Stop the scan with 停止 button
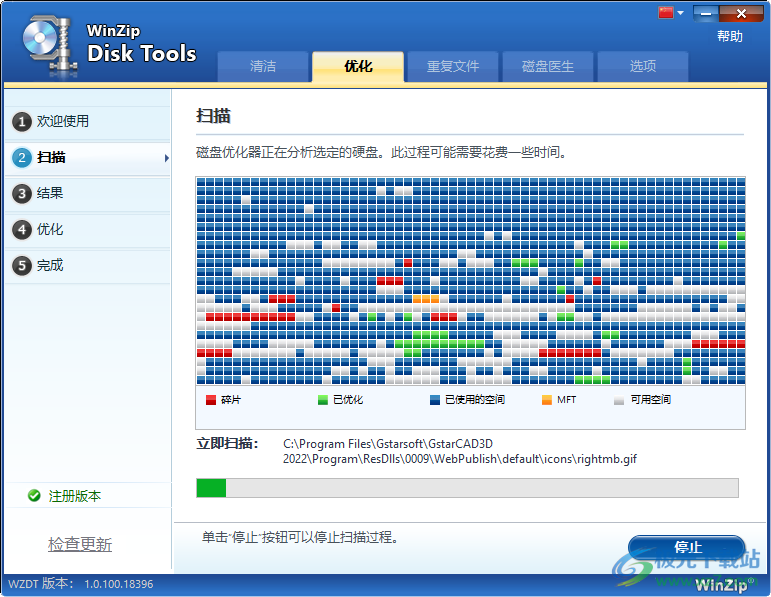Viewport: 771px width, 597px height. (x=686, y=547)
